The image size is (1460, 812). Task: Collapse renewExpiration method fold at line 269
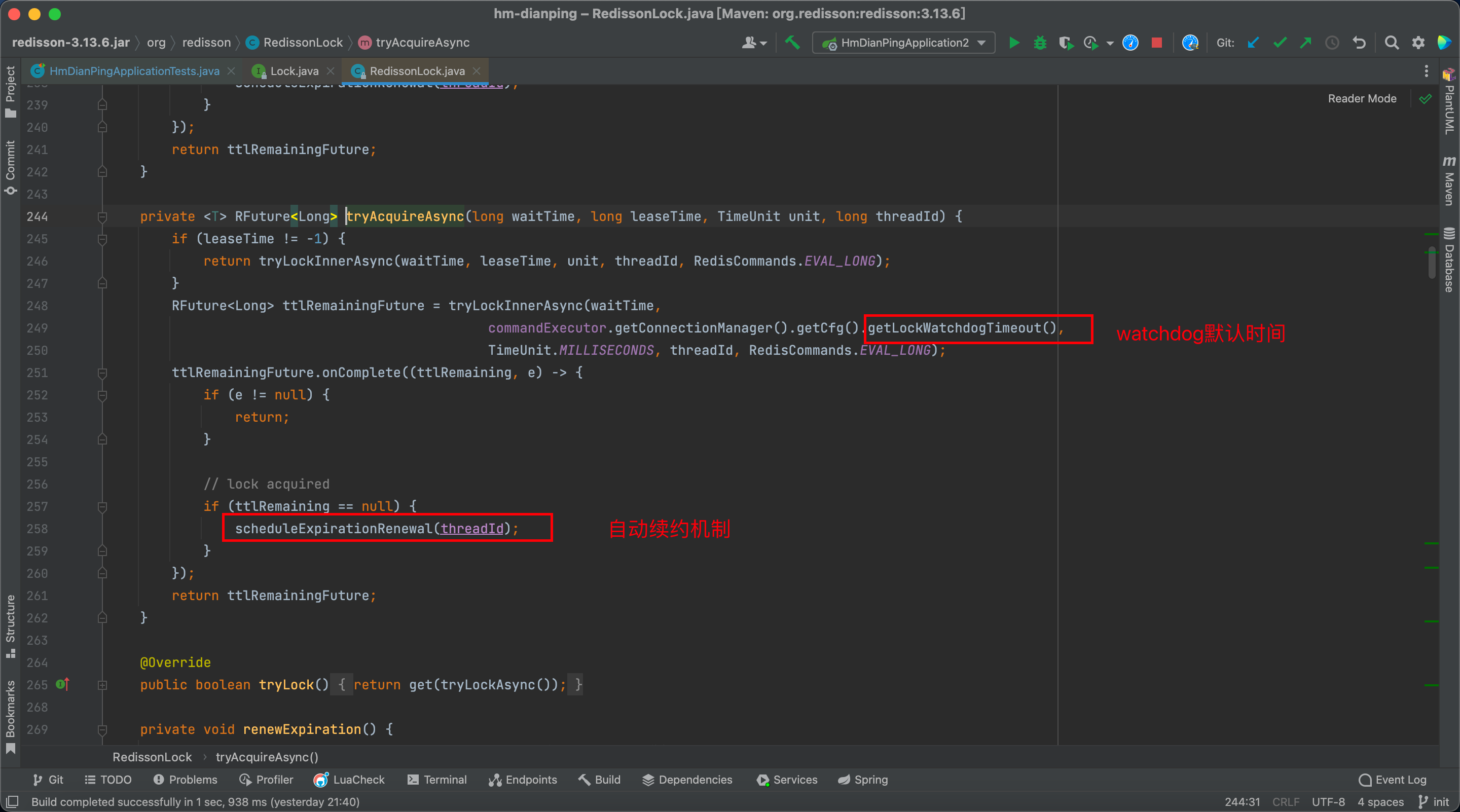coord(102,729)
